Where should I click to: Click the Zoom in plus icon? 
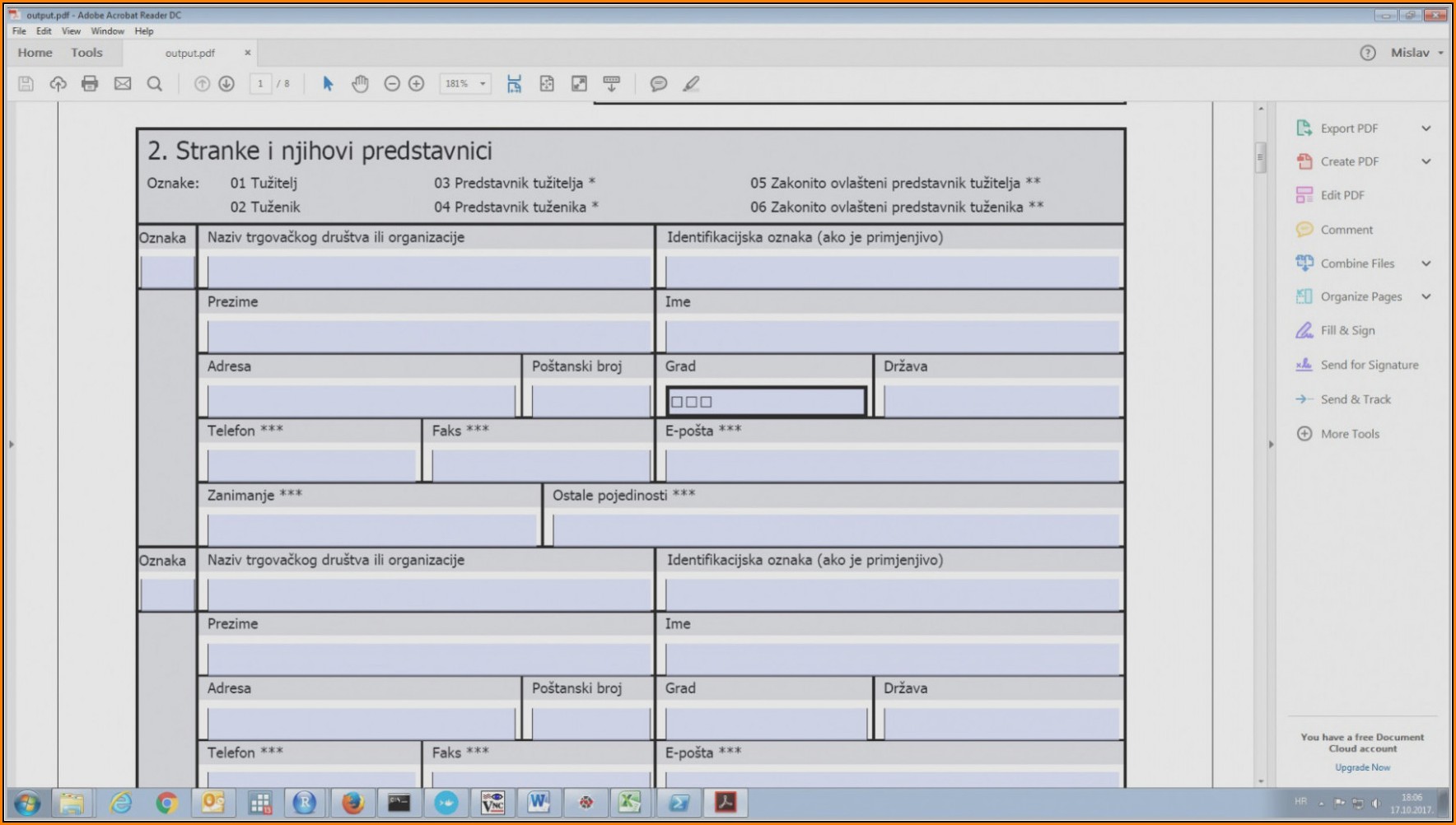417,84
